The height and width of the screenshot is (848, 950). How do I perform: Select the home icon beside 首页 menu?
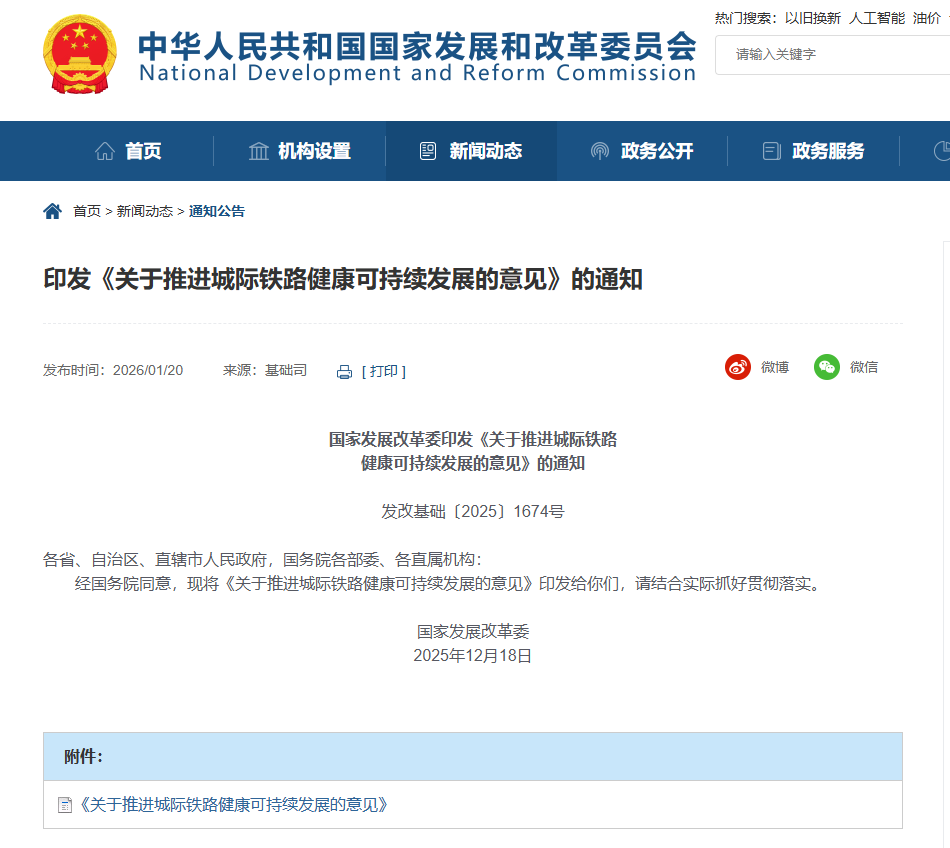pyautogui.click(x=103, y=150)
